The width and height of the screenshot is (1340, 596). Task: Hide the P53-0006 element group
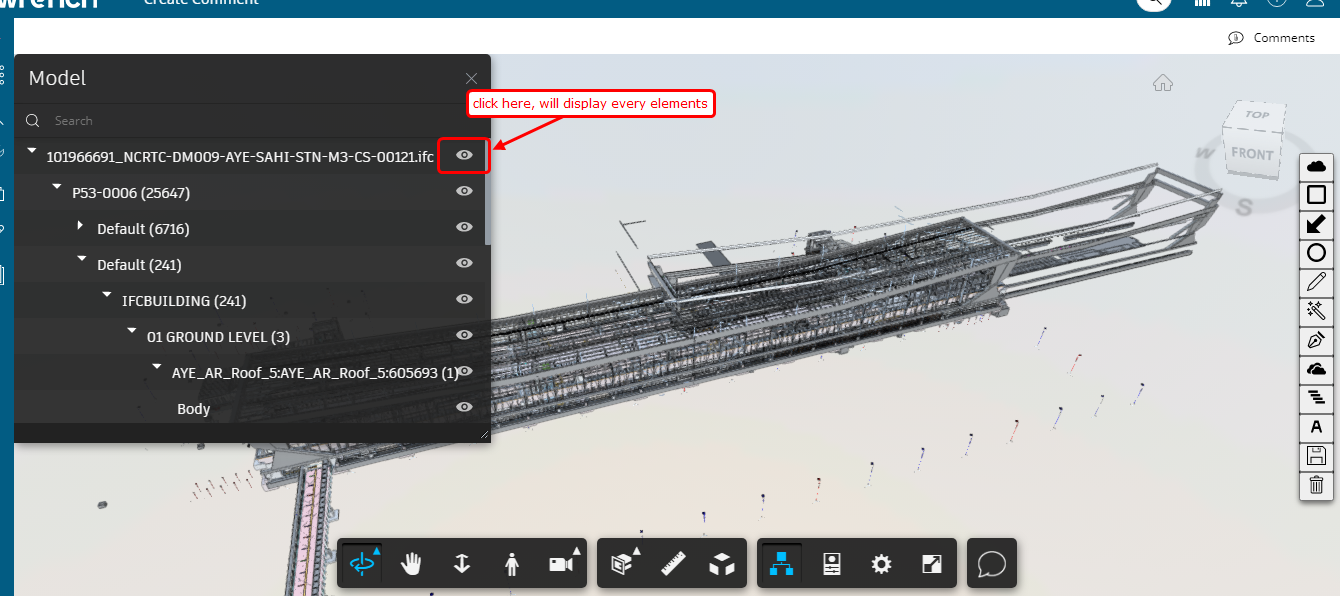click(463, 191)
